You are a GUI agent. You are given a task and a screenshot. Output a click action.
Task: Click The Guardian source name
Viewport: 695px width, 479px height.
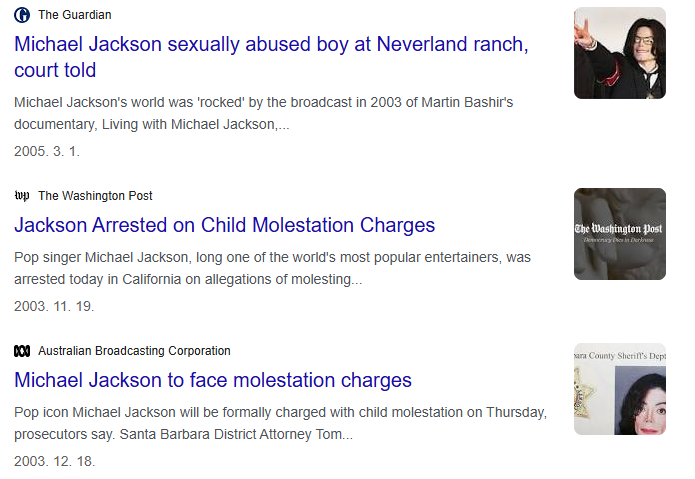(x=75, y=15)
